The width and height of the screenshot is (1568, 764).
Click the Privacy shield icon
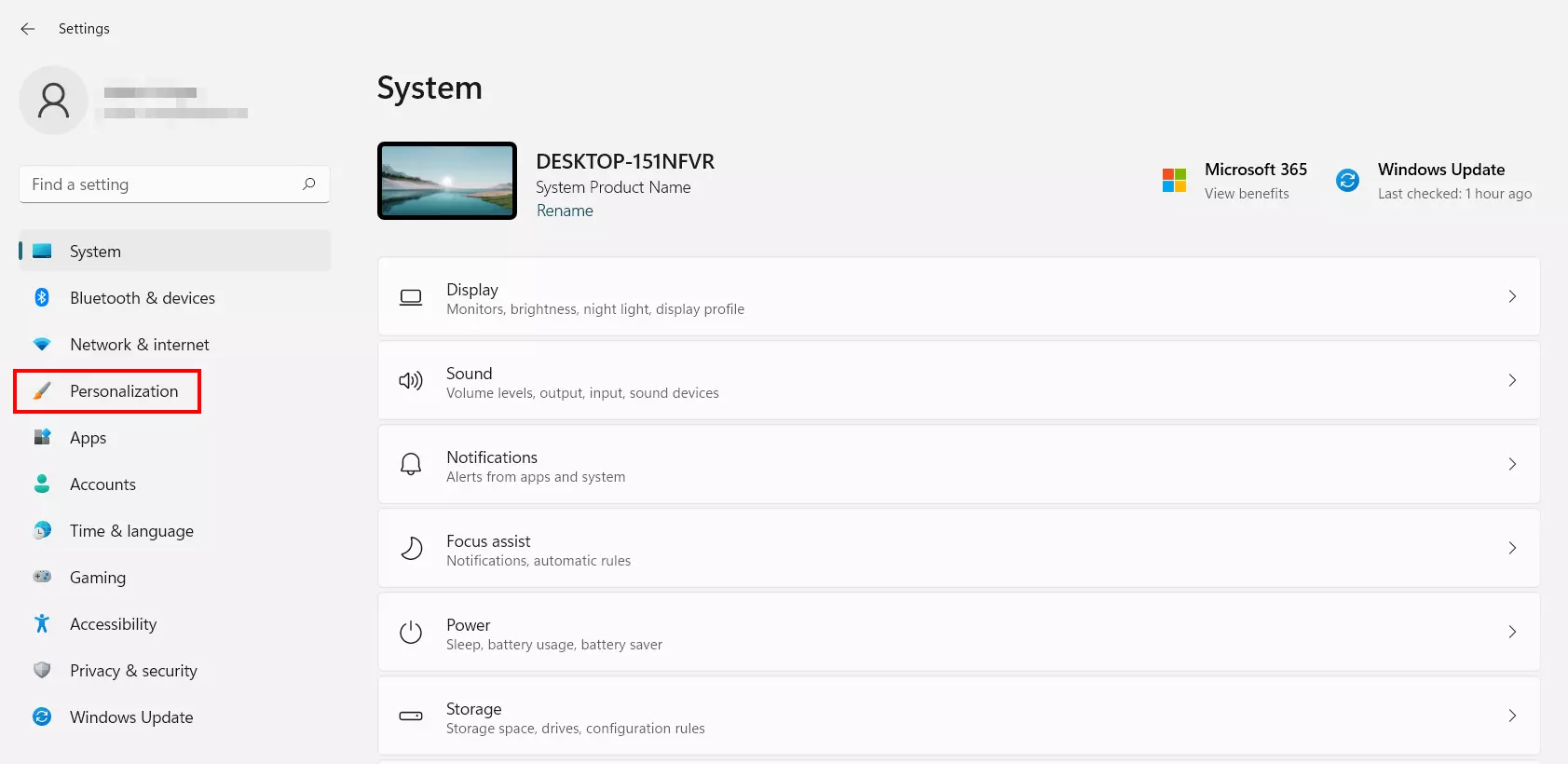42,670
